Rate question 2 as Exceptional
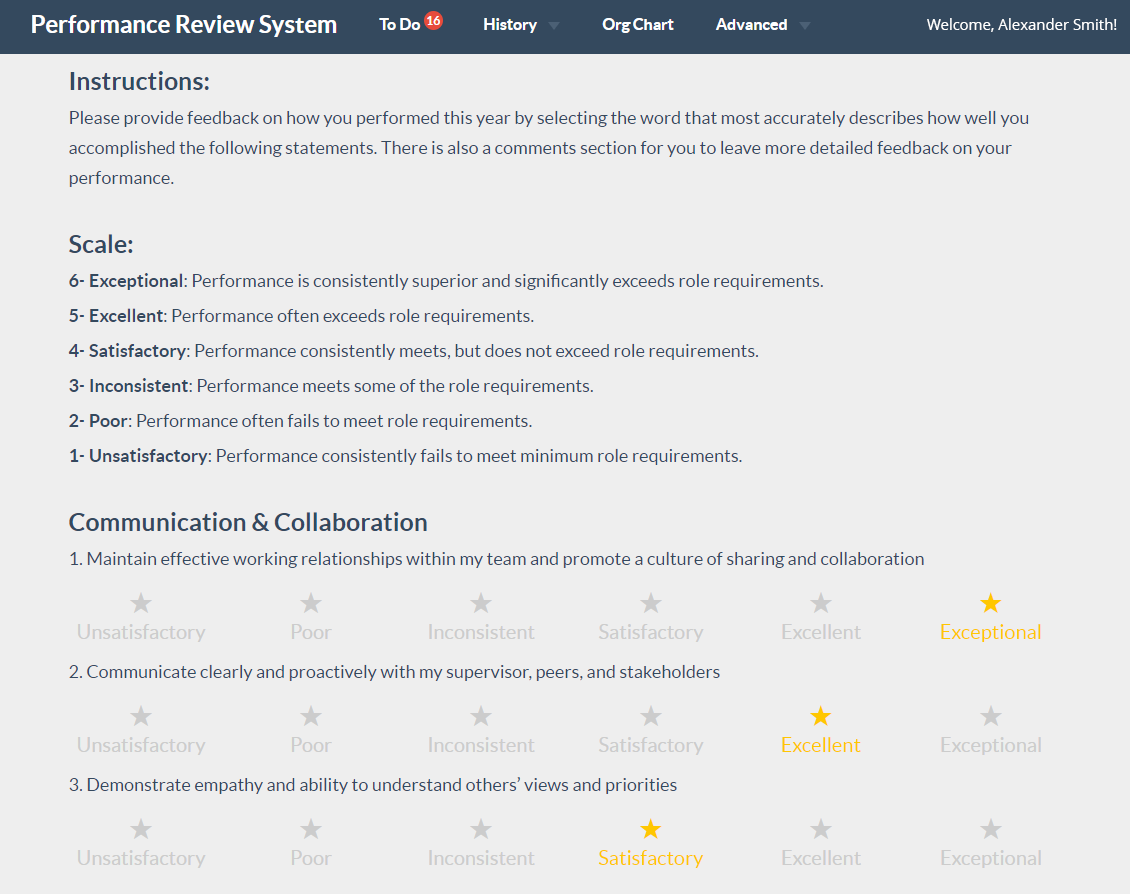This screenshot has width=1130, height=894. 990,715
